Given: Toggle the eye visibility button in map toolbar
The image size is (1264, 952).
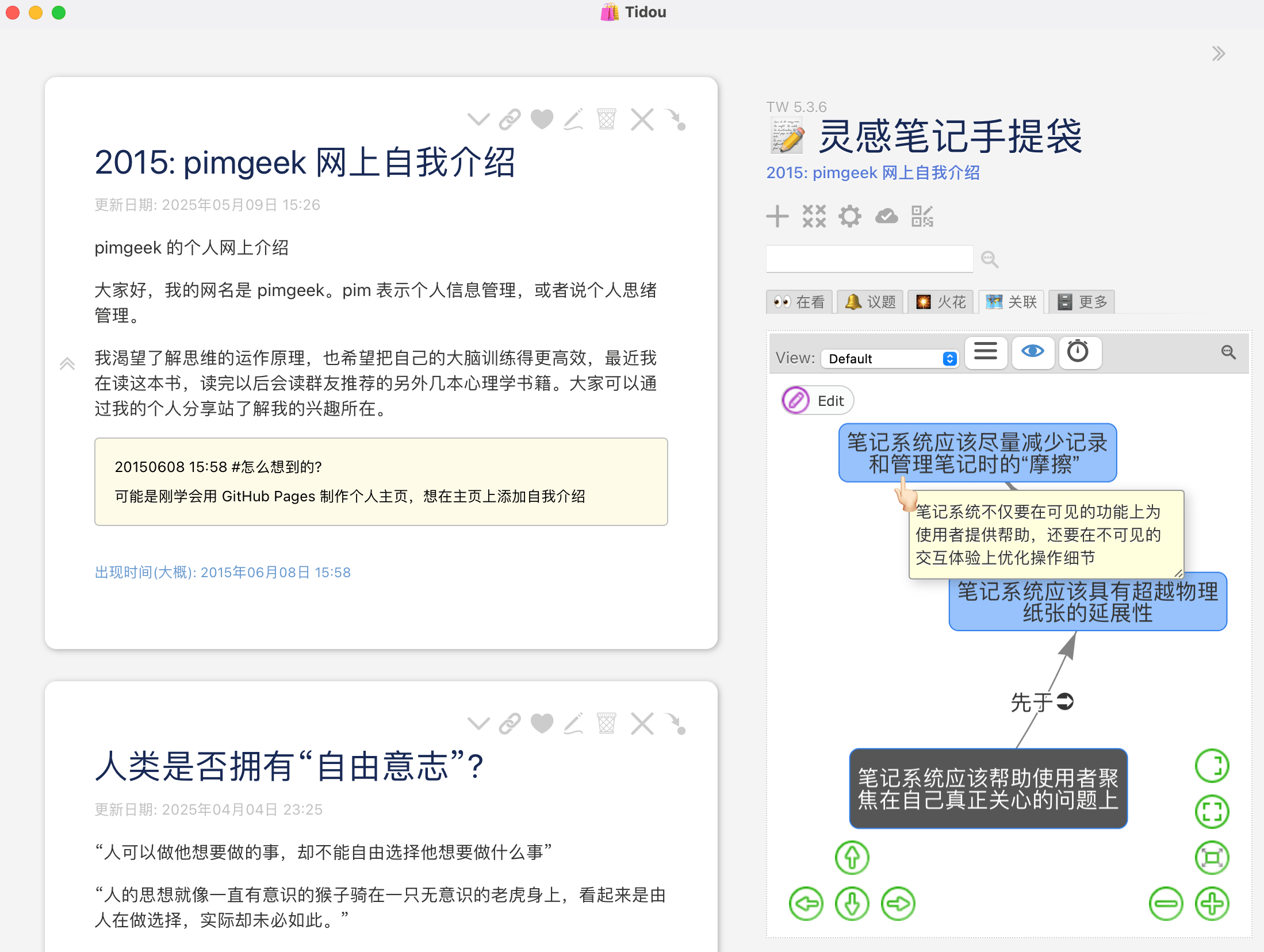Looking at the screenshot, I should (x=1033, y=352).
